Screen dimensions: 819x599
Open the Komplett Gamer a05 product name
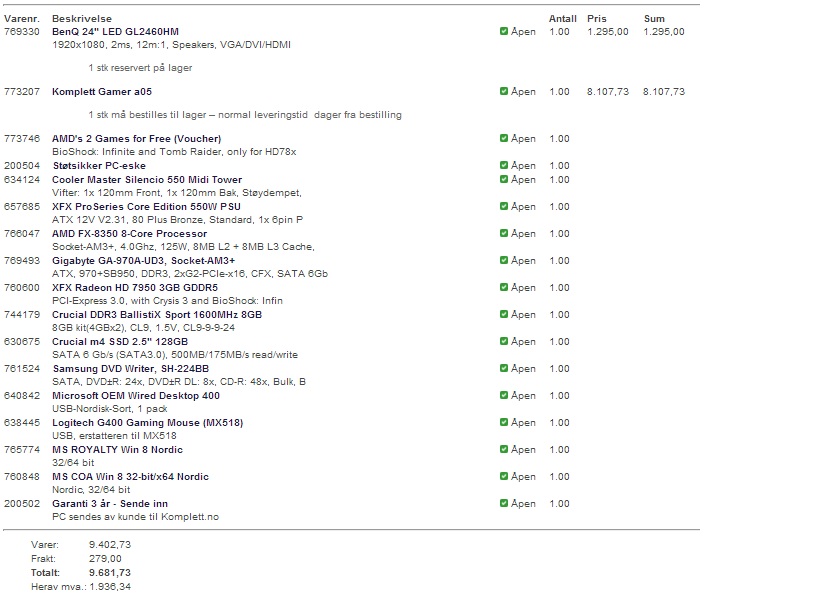102,91
